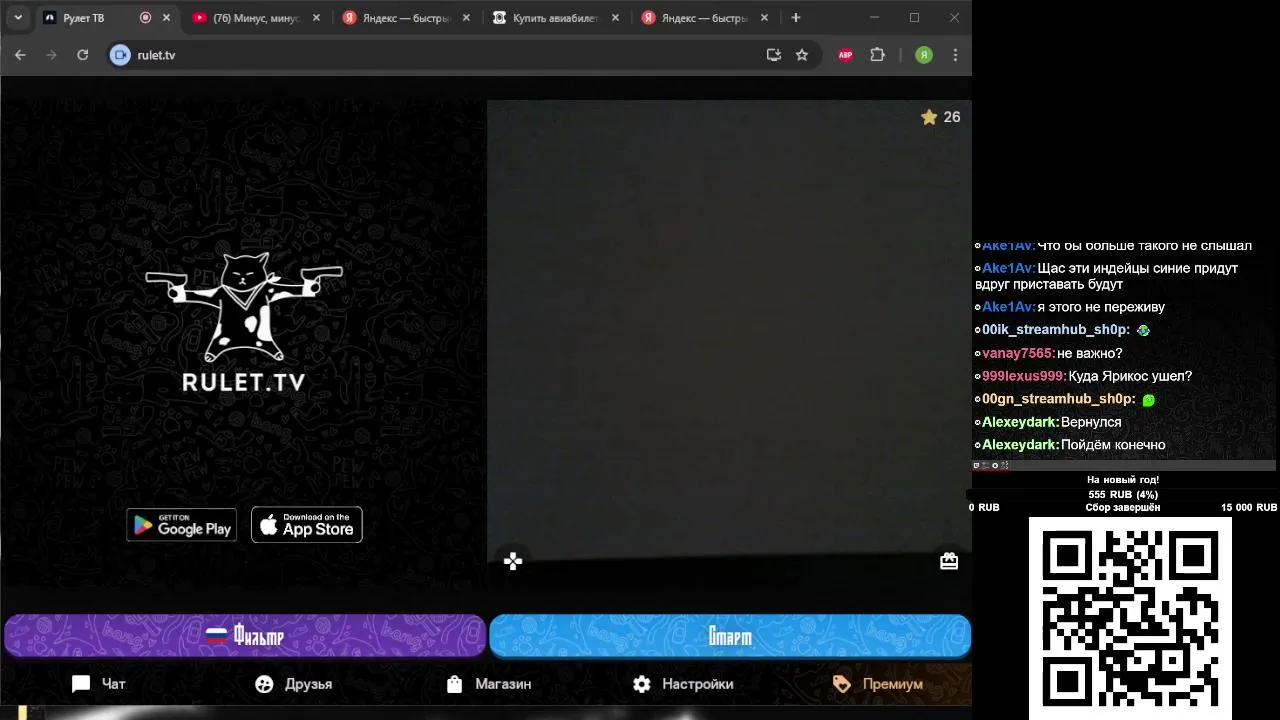
Task: Click the Сбор завершён label
Action: pos(1123,508)
